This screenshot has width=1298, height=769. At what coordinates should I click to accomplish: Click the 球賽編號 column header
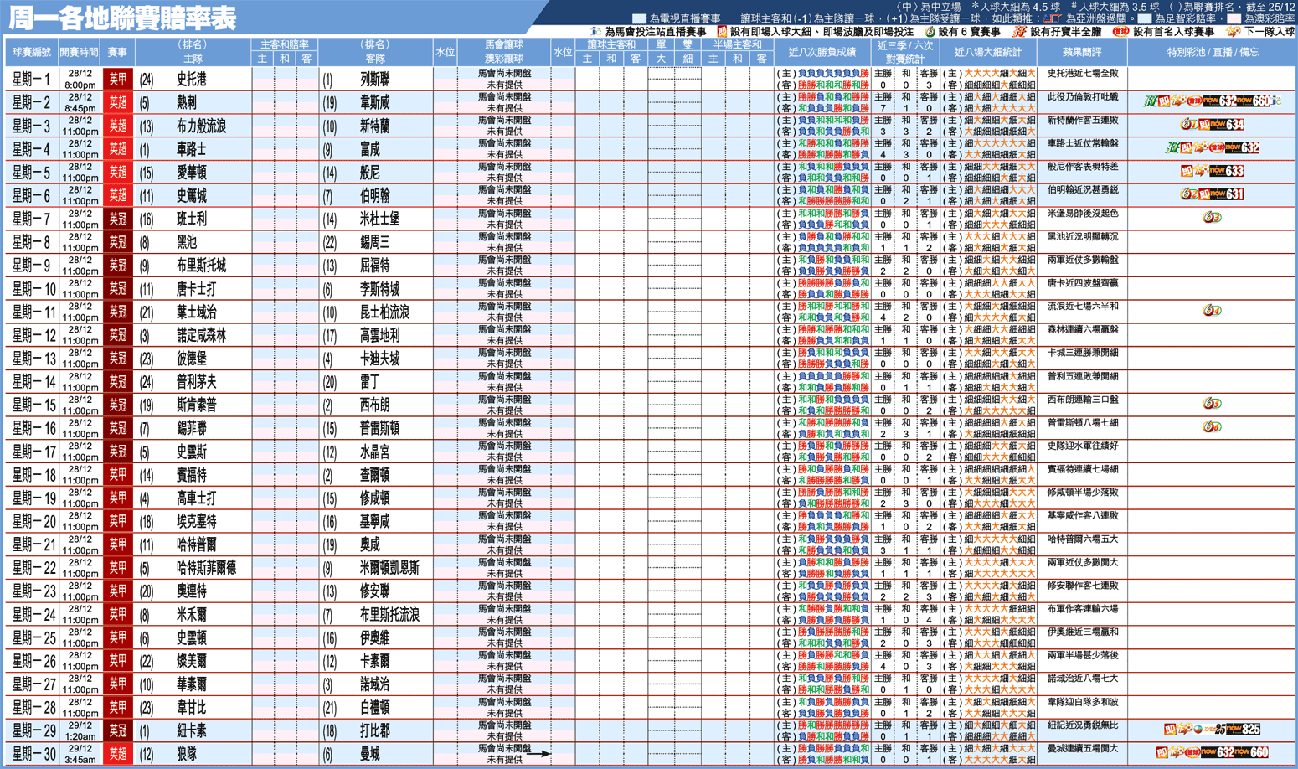pos(28,51)
